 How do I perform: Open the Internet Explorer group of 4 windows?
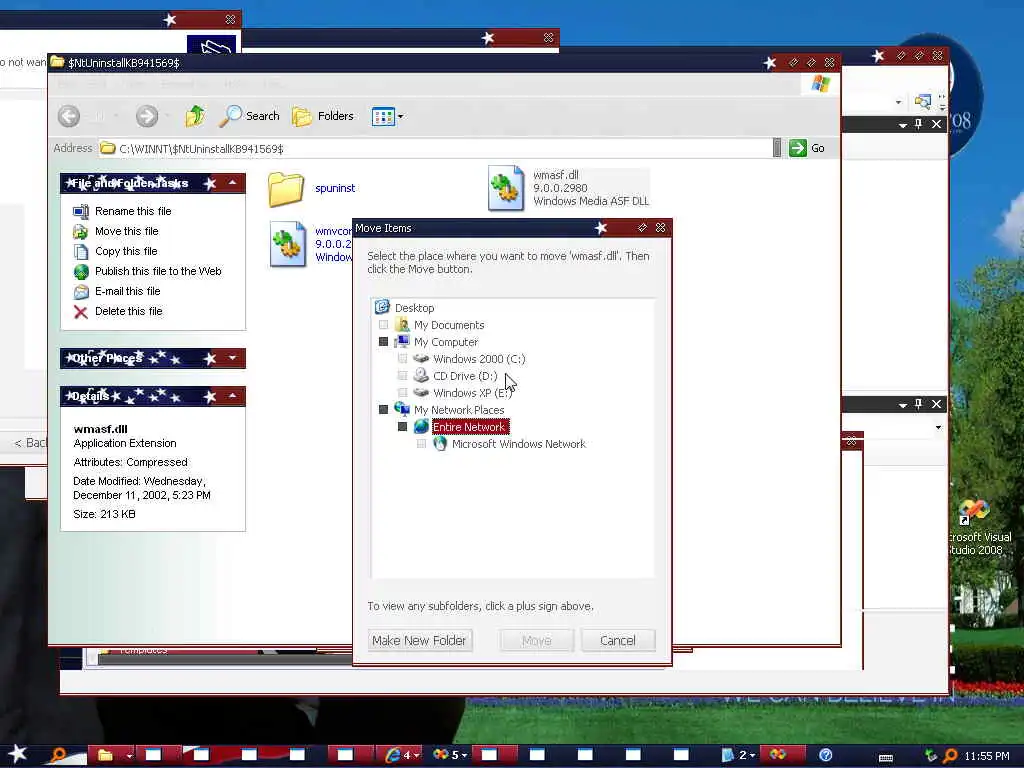[x=400, y=755]
